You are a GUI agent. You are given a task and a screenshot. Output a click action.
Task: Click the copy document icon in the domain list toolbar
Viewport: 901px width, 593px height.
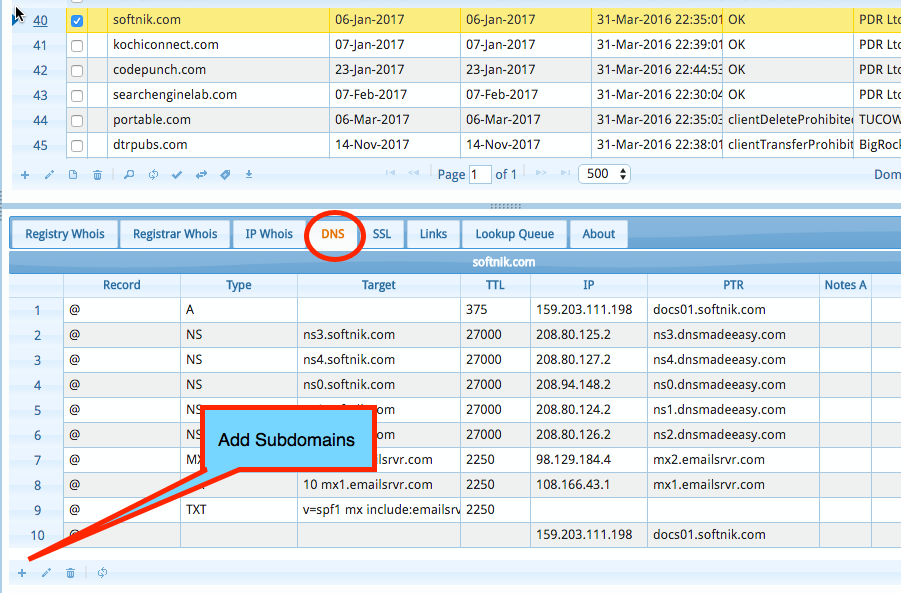pyautogui.click(x=73, y=175)
